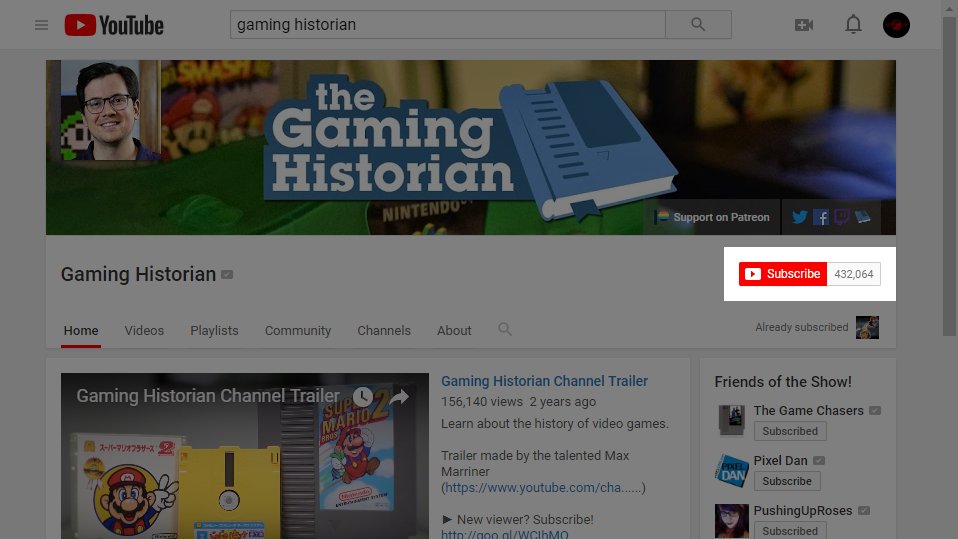
Task: Click Subscribe button under Pixel Dan
Action: click(x=787, y=481)
